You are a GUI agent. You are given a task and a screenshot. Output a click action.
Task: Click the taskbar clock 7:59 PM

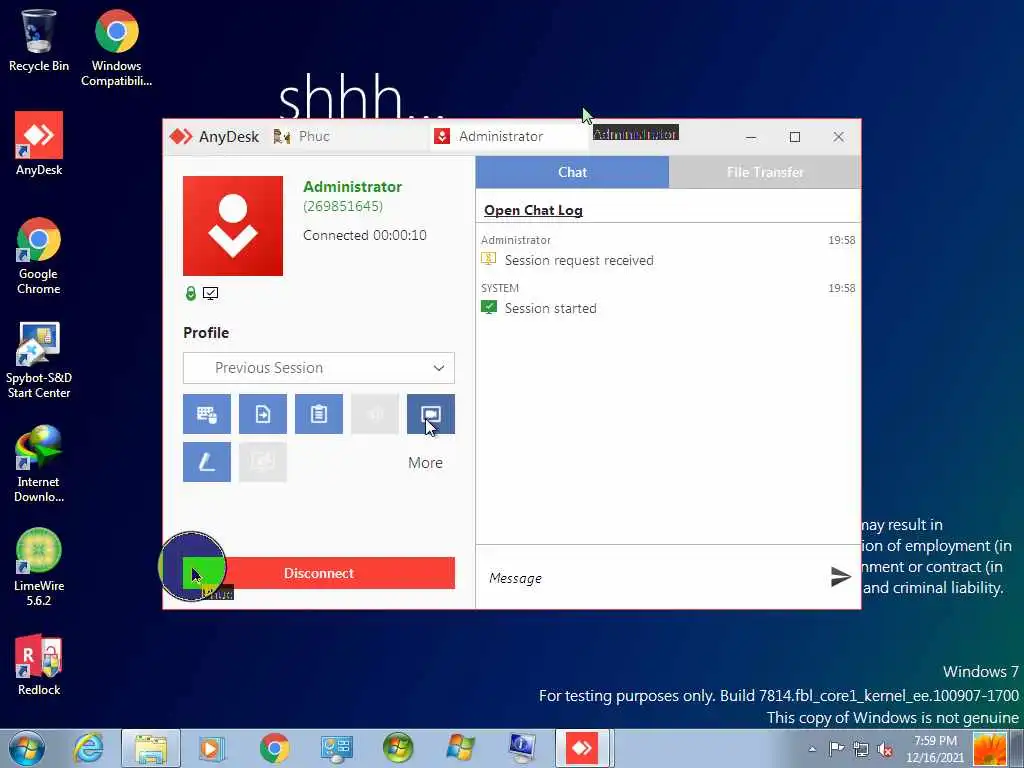click(935, 749)
